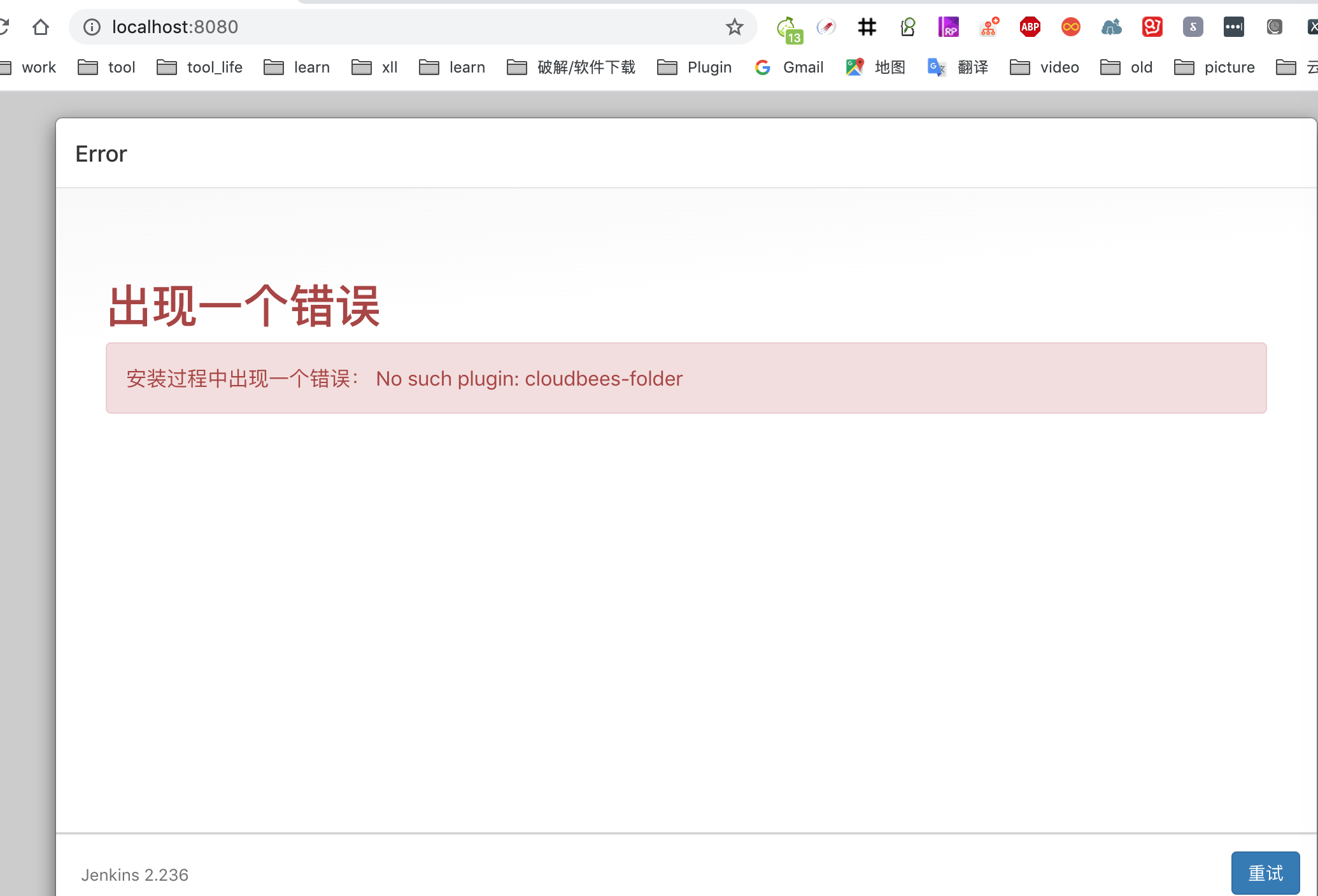
Task: Click the hash grid extension icon
Action: tap(867, 27)
